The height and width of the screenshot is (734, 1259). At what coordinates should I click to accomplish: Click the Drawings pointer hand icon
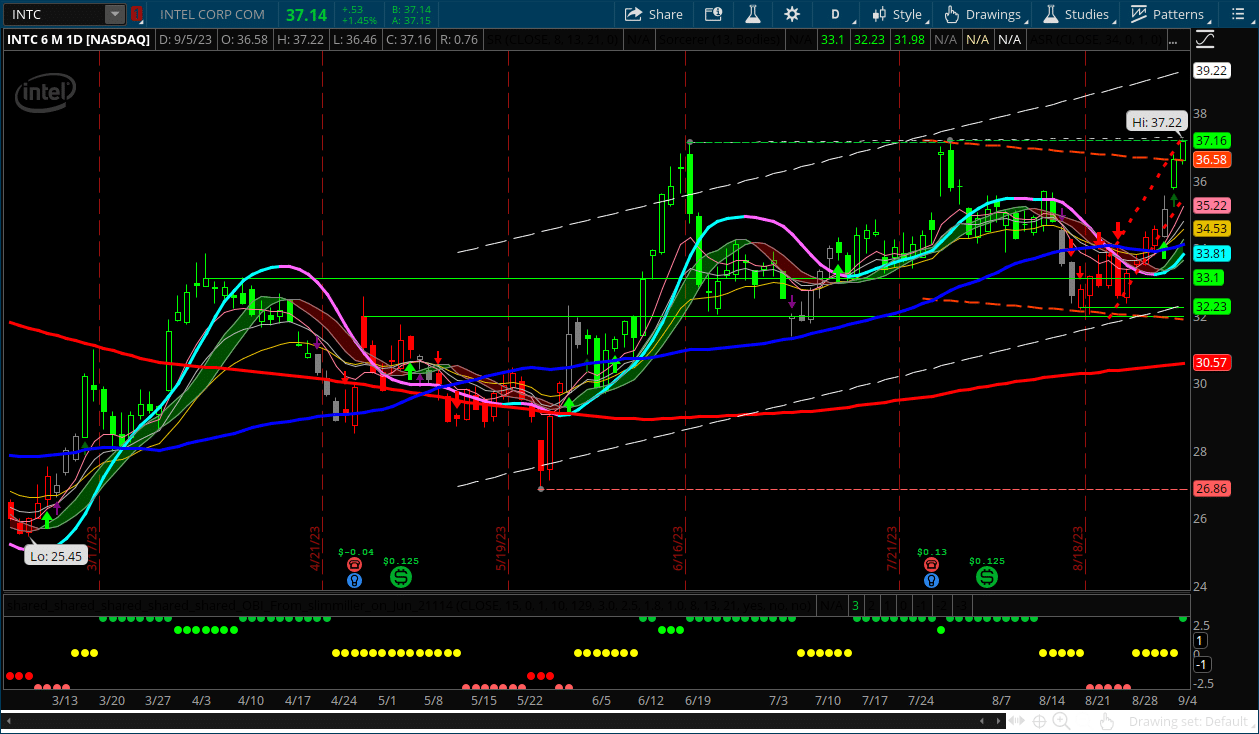pyautogui.click(x=951, y=14)
